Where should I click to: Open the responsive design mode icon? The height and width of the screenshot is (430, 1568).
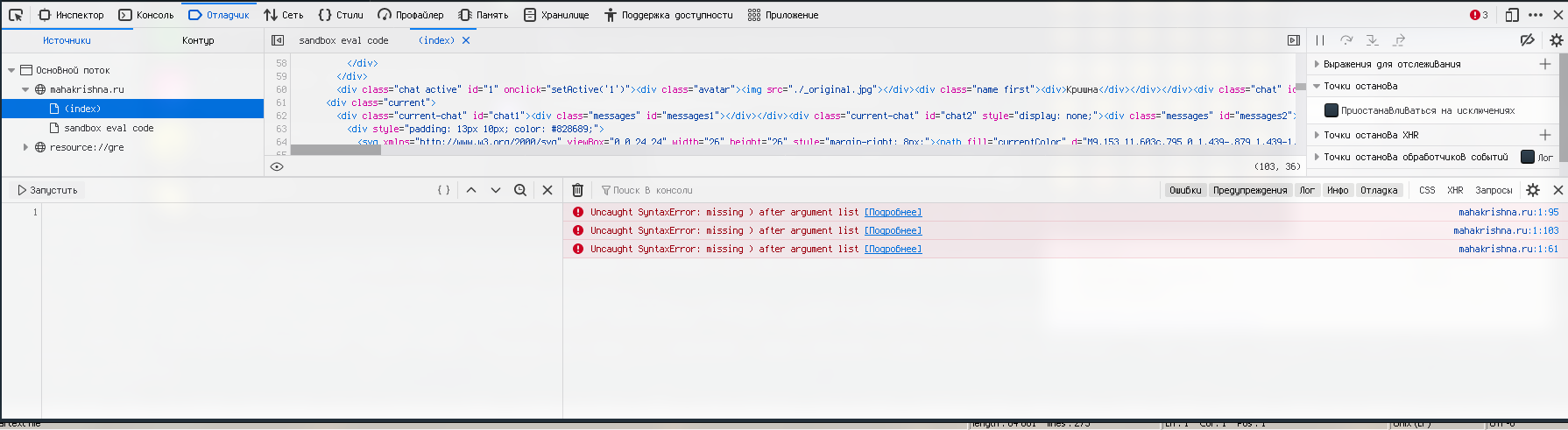[x=1512, y=15]
